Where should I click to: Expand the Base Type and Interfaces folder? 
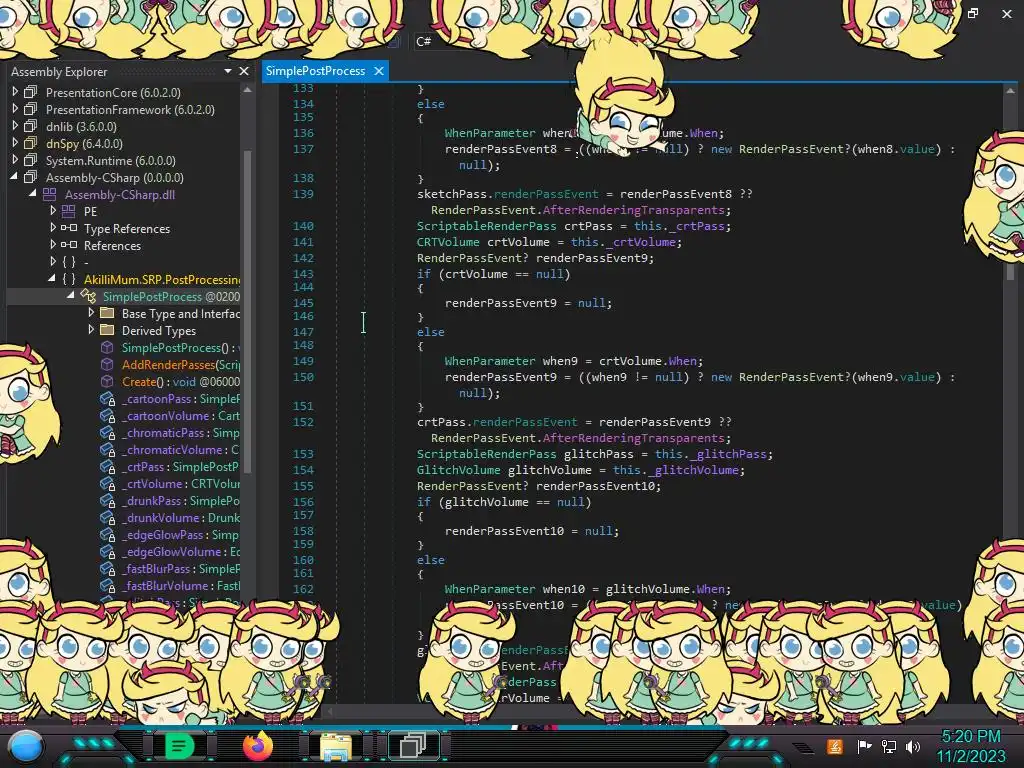tap(91, 313)
